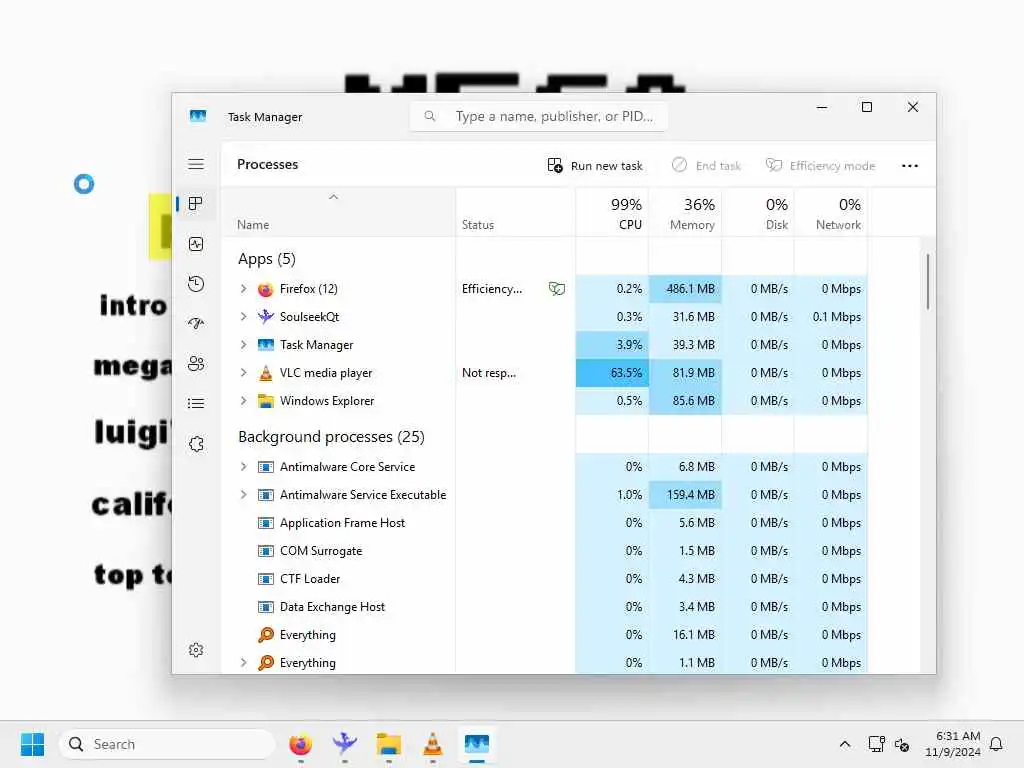Open the three-dot more options menu
Image resolution: width=1024 pixels, height=768 pixels.
910,166
